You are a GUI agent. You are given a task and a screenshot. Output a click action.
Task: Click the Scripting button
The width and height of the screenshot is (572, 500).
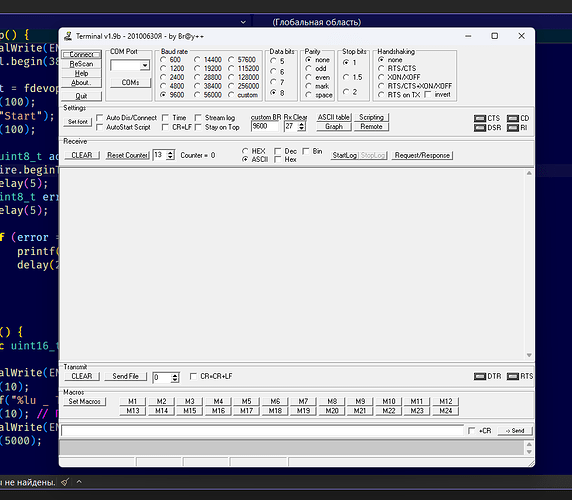click(x=371, y=117)
